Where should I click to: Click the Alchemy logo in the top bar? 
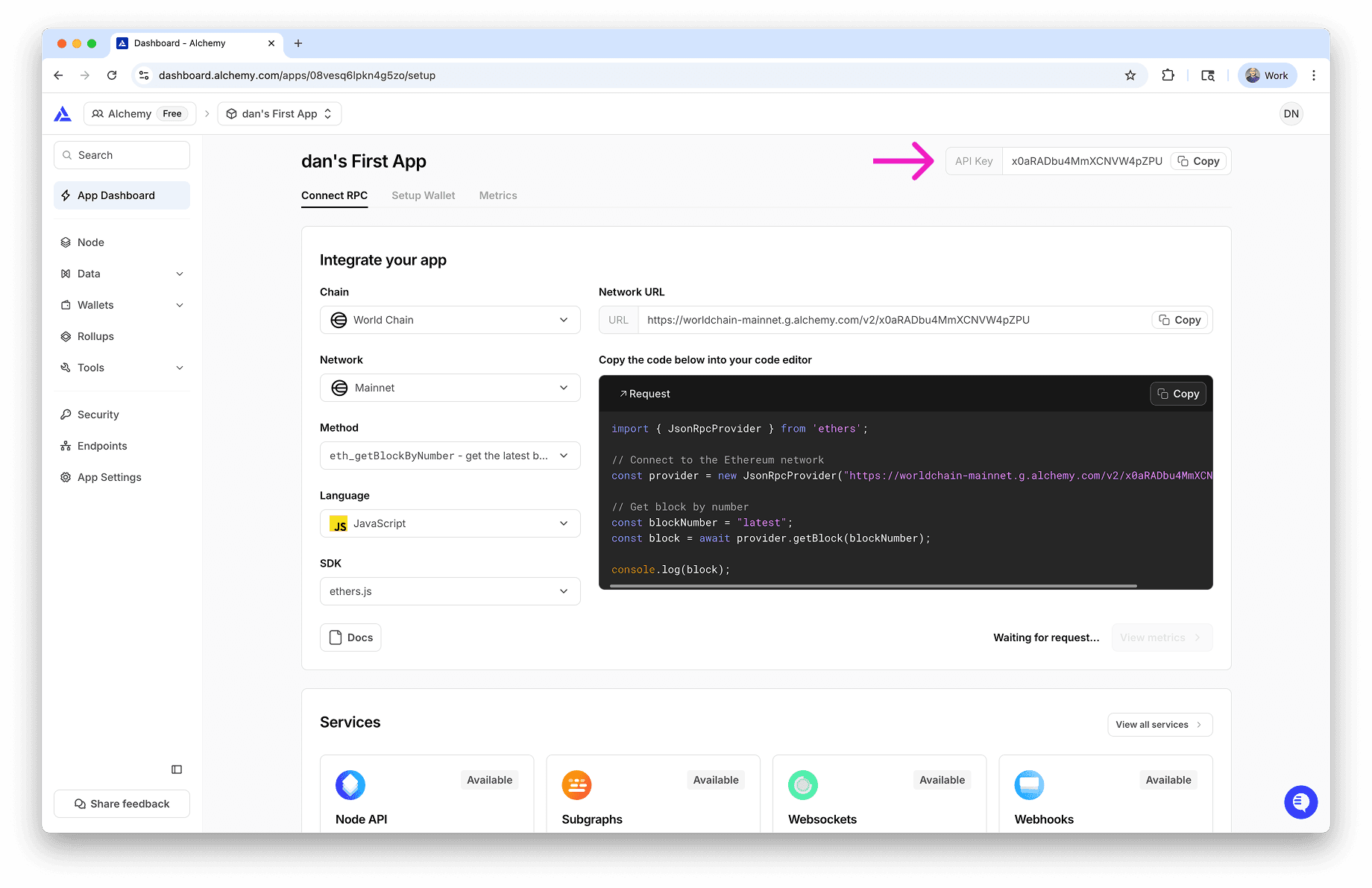tap(63, 113)
